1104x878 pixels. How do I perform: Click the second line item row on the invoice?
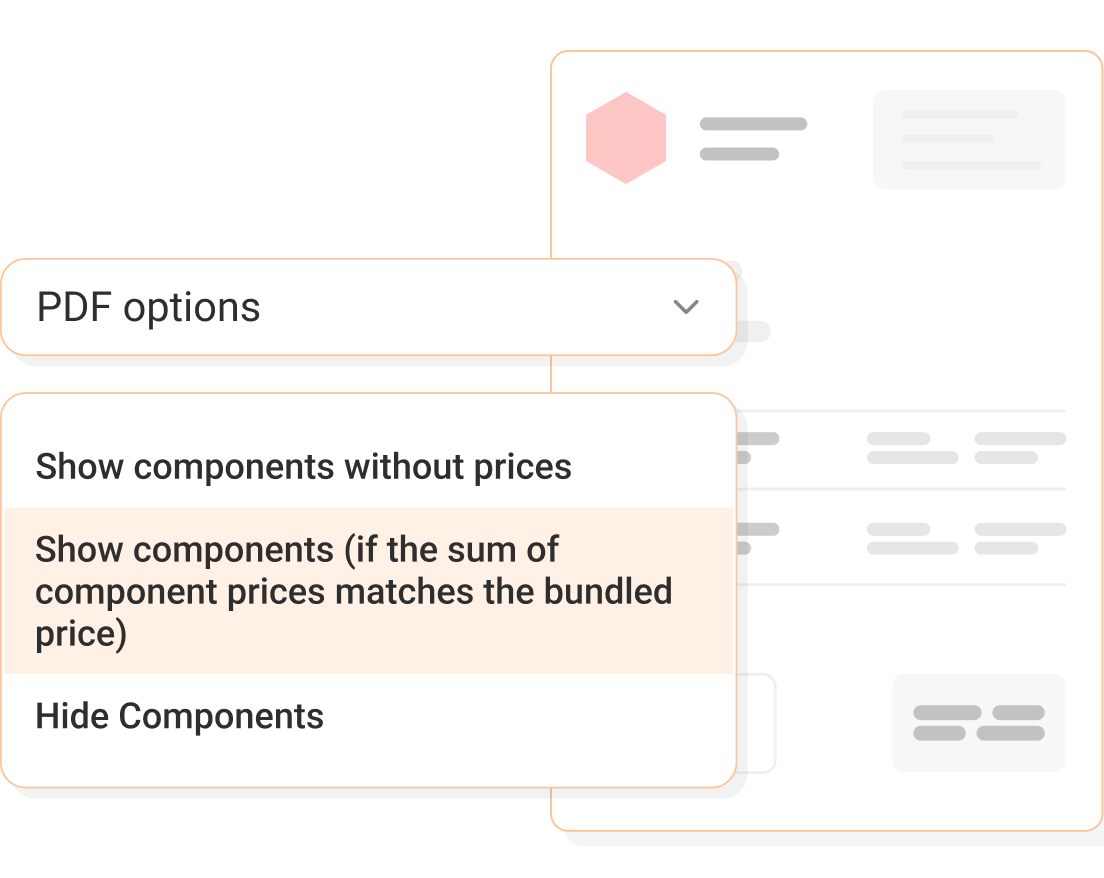point(910,534)
